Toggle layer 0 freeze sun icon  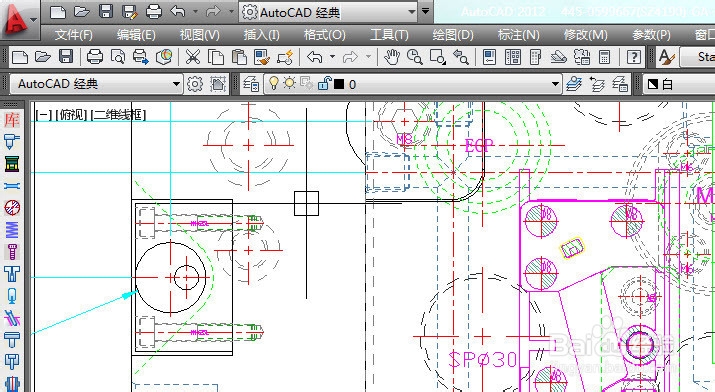290,83
